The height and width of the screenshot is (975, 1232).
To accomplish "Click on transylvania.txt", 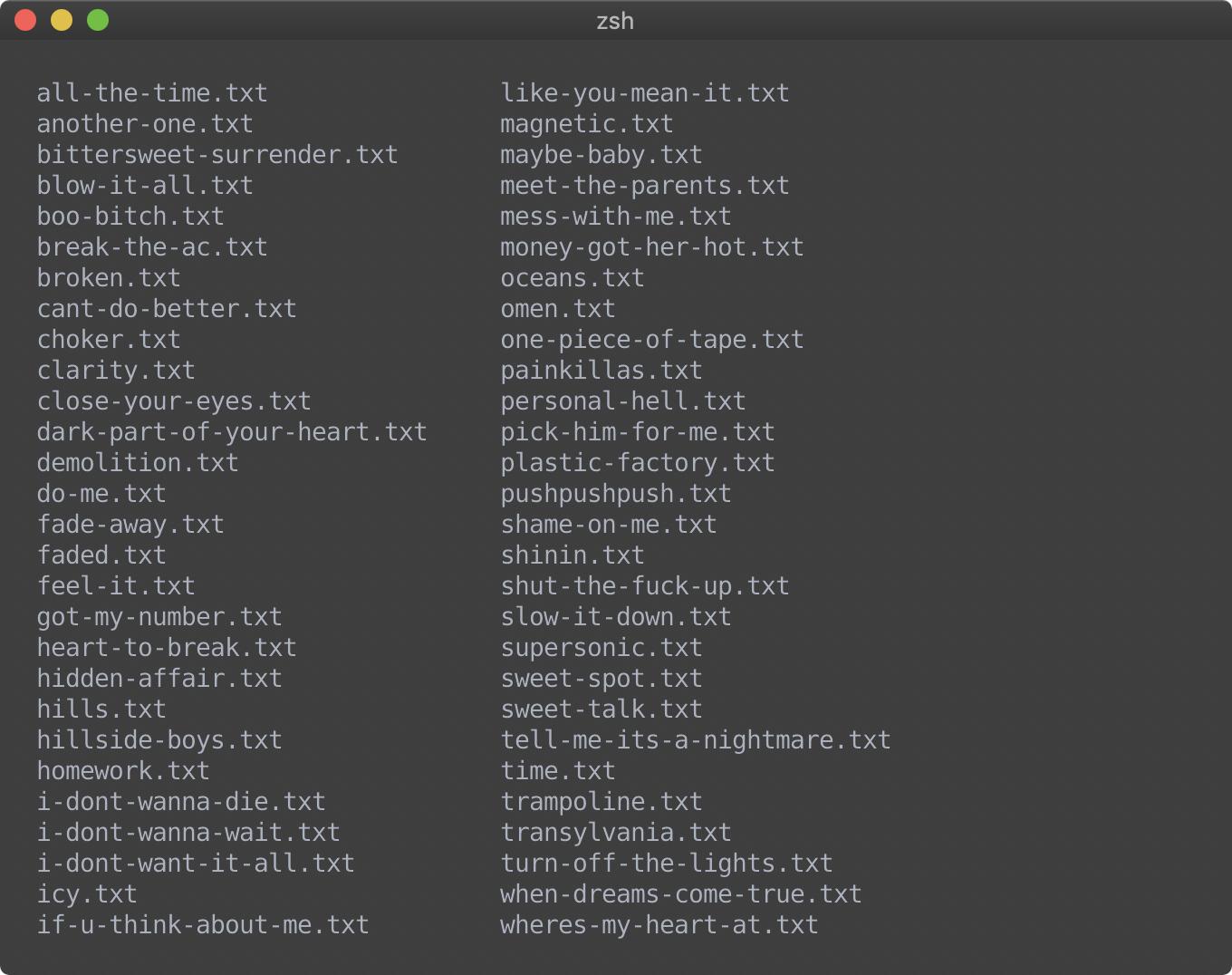I will click(x=616, y=833).
